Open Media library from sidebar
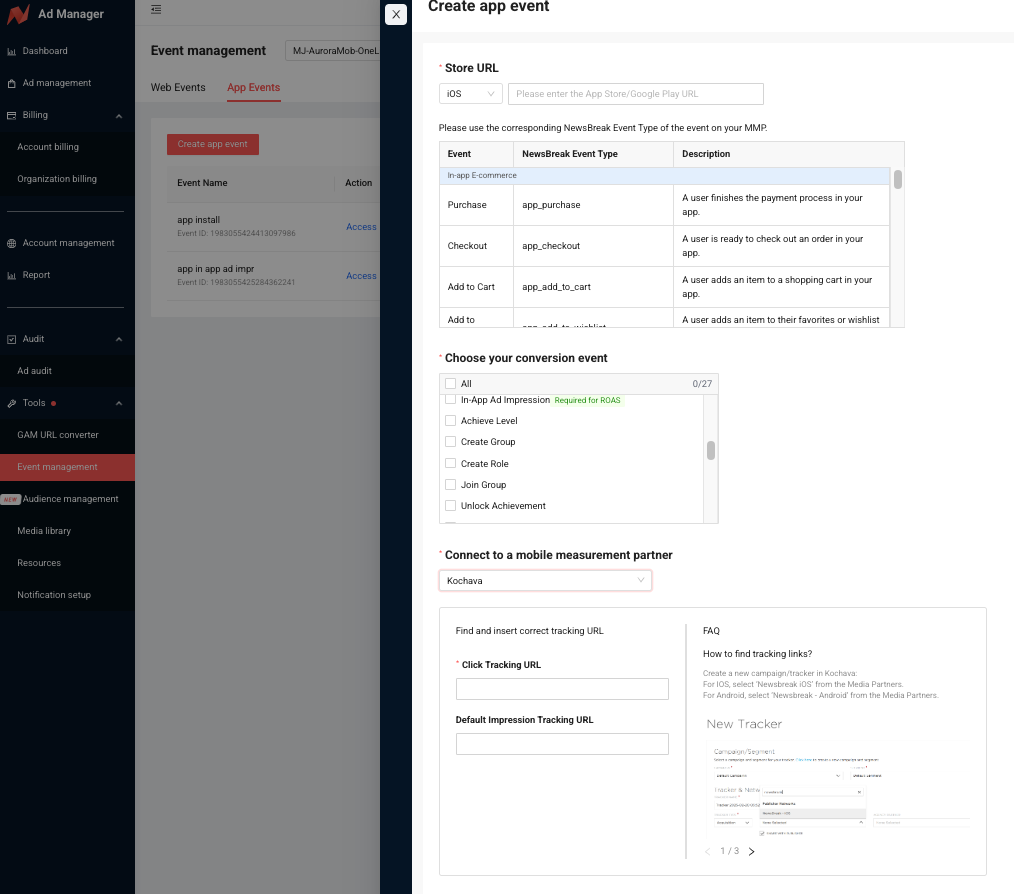This screenshot has width=1014, height=894. pos(44,531)
